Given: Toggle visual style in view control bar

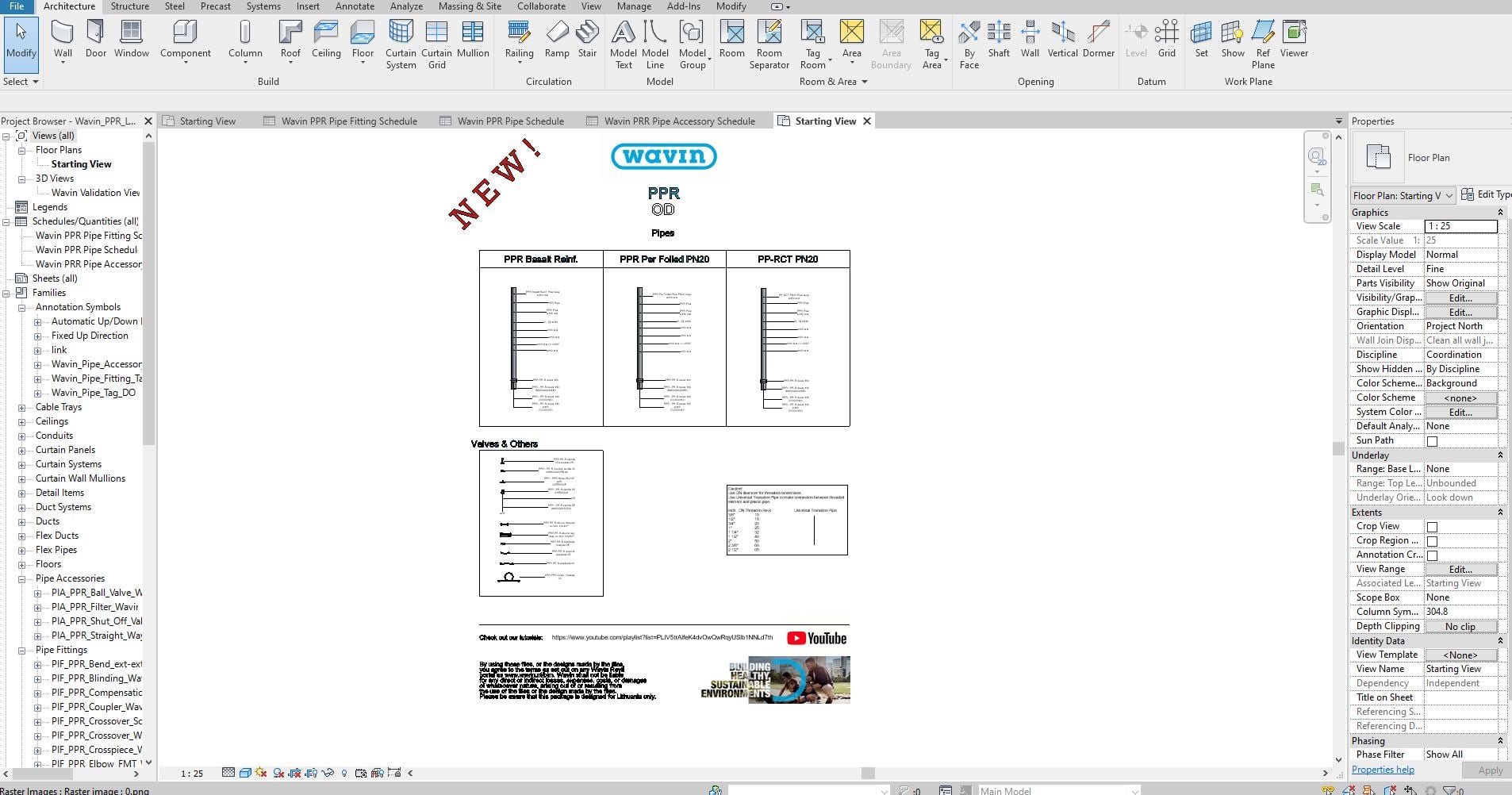Looking at the screenshot, I should (245, 773).
